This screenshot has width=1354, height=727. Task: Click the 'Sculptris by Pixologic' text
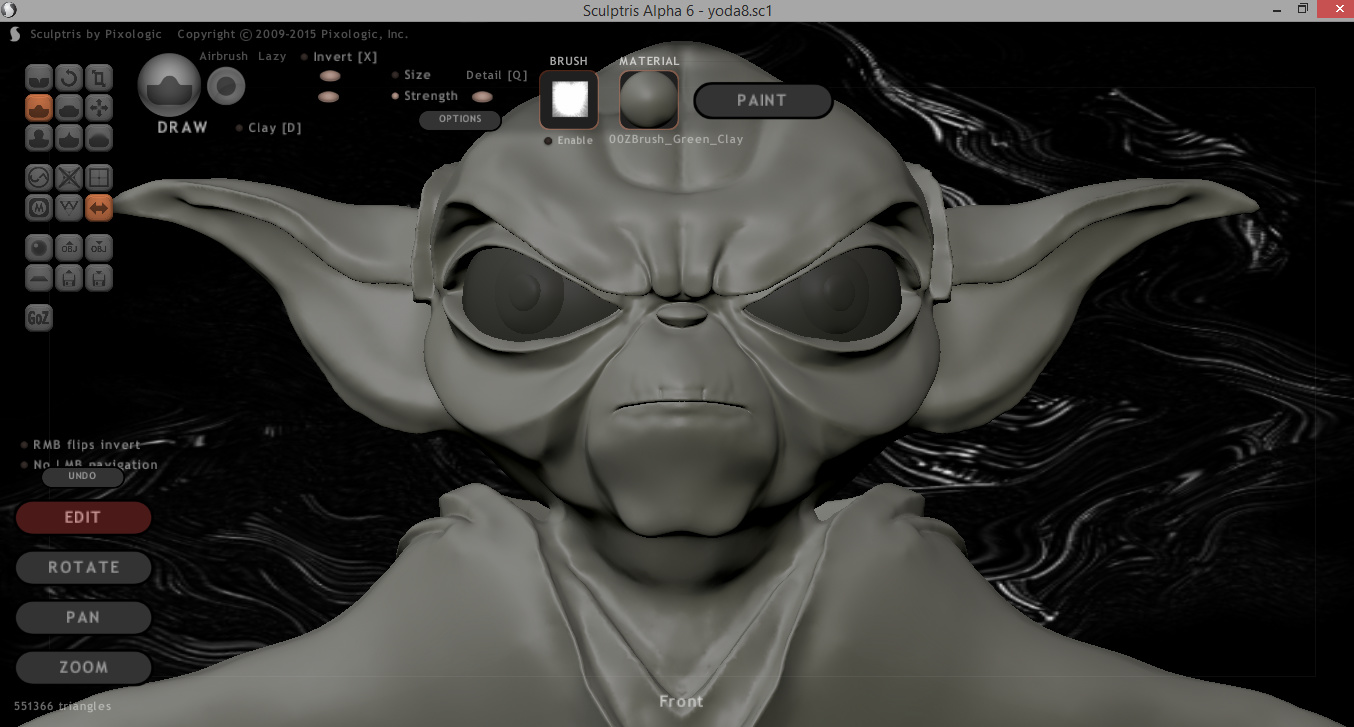94,34
